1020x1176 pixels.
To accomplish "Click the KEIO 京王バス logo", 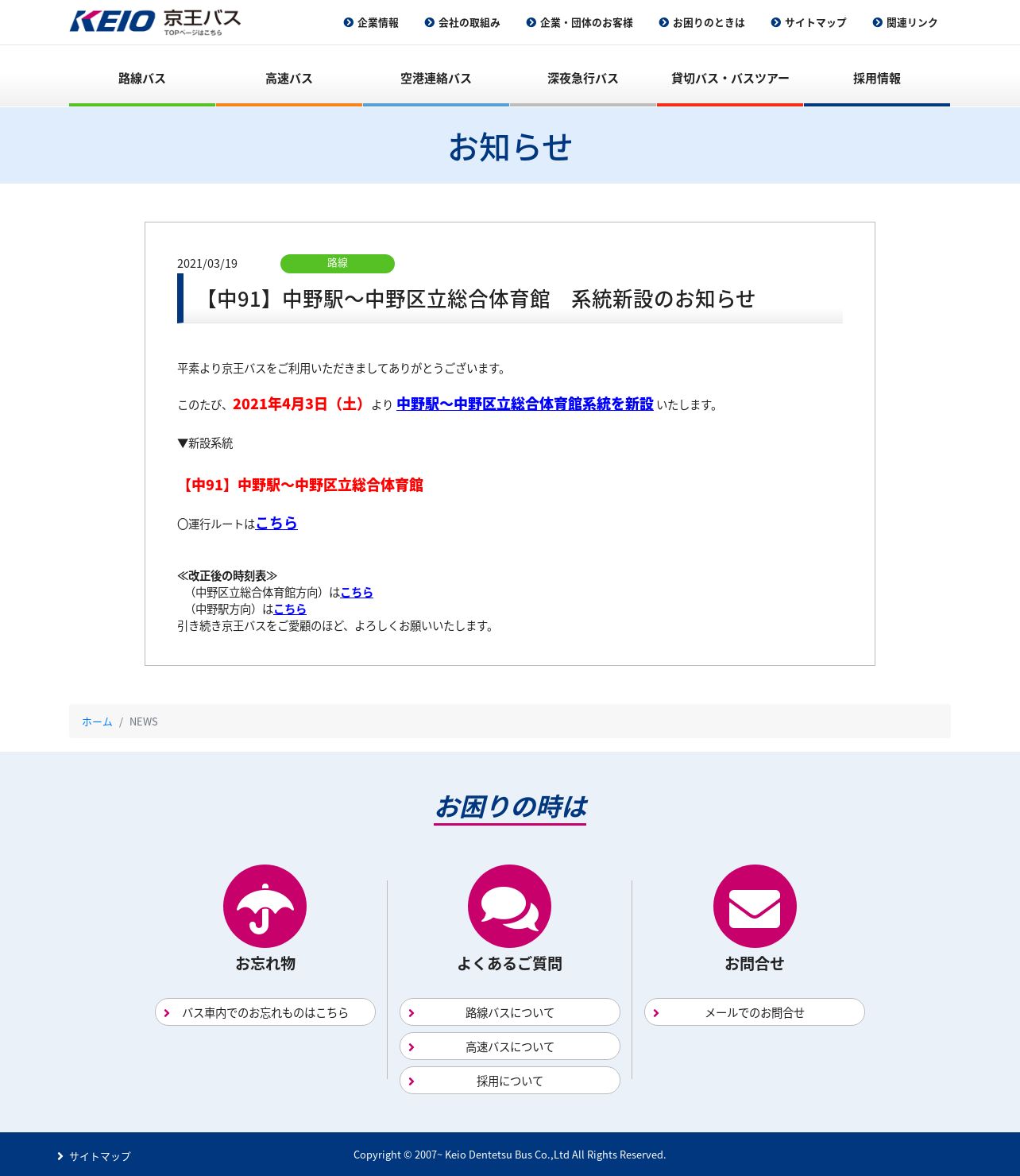I will click(155, 21).
